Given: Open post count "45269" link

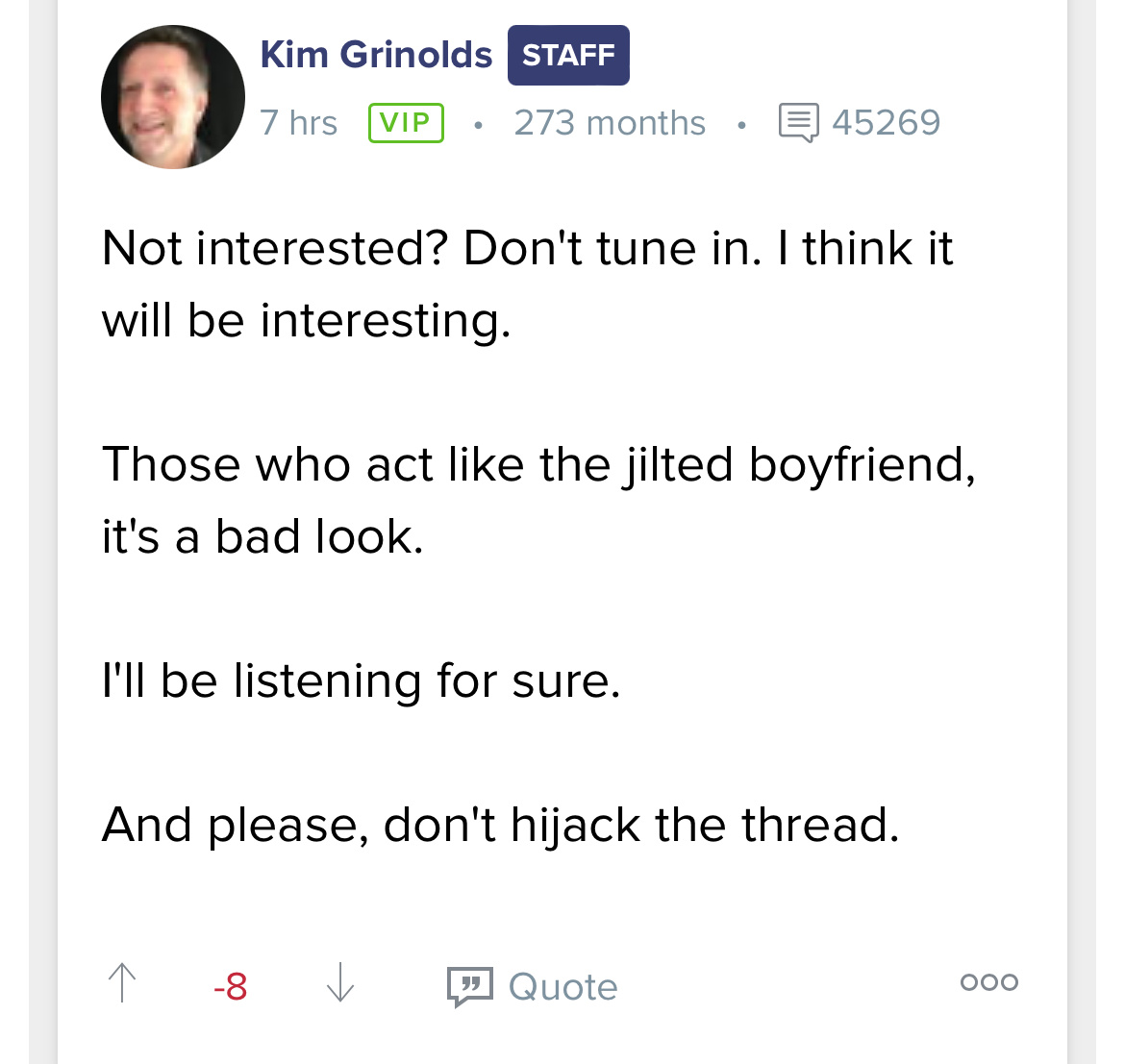Looking at the screenshot, I should point(886,122).
